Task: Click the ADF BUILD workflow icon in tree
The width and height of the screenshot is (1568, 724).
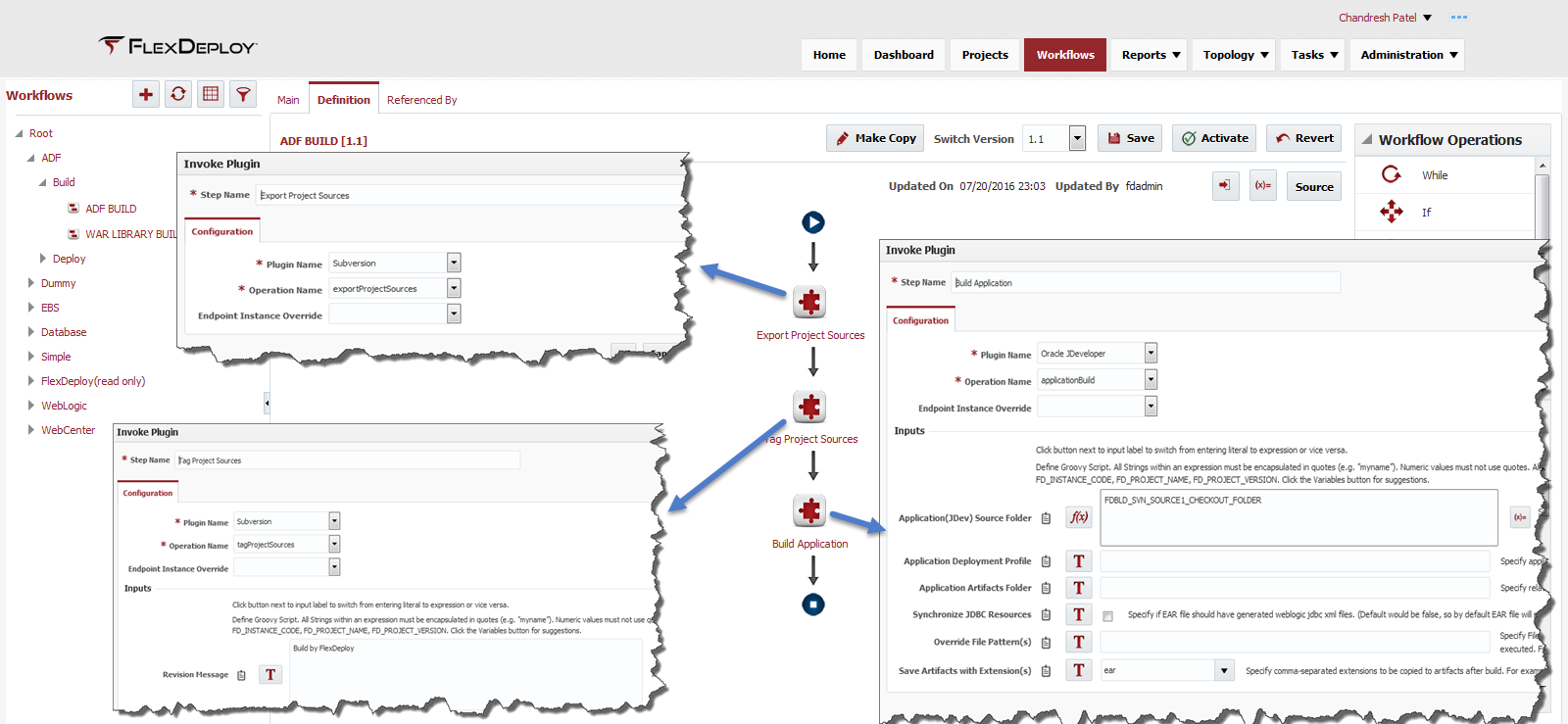Action: point(73,209)
